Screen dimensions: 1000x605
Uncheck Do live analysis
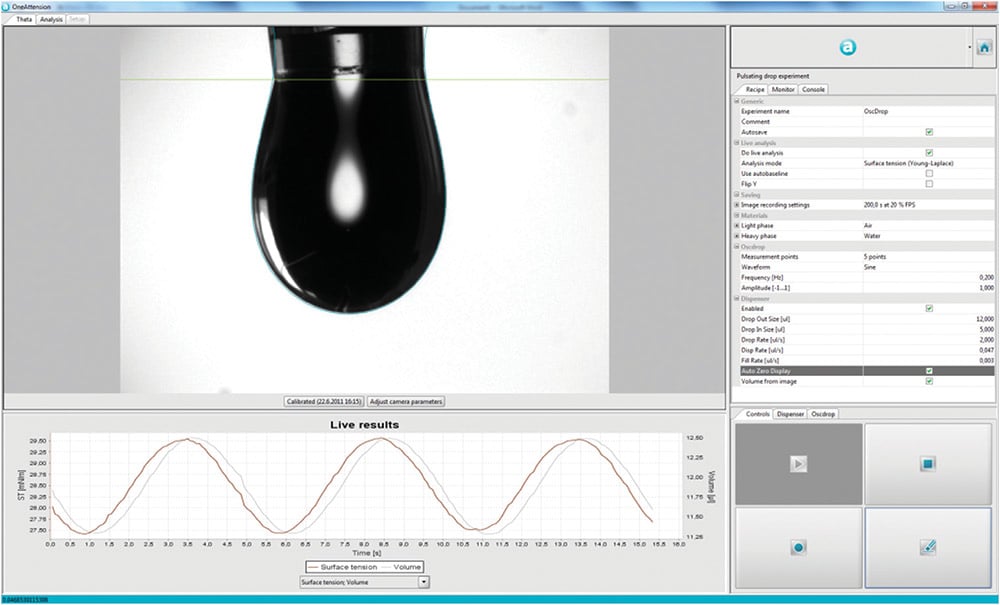(x=930, y=153)
